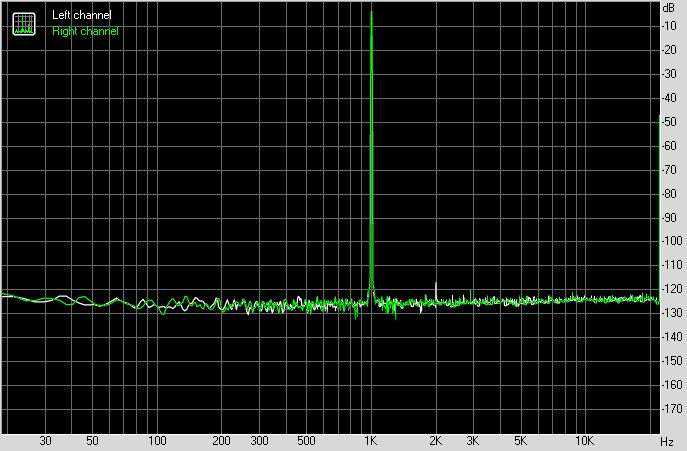Click the 100 frequency axis label

tap(157, 440)
